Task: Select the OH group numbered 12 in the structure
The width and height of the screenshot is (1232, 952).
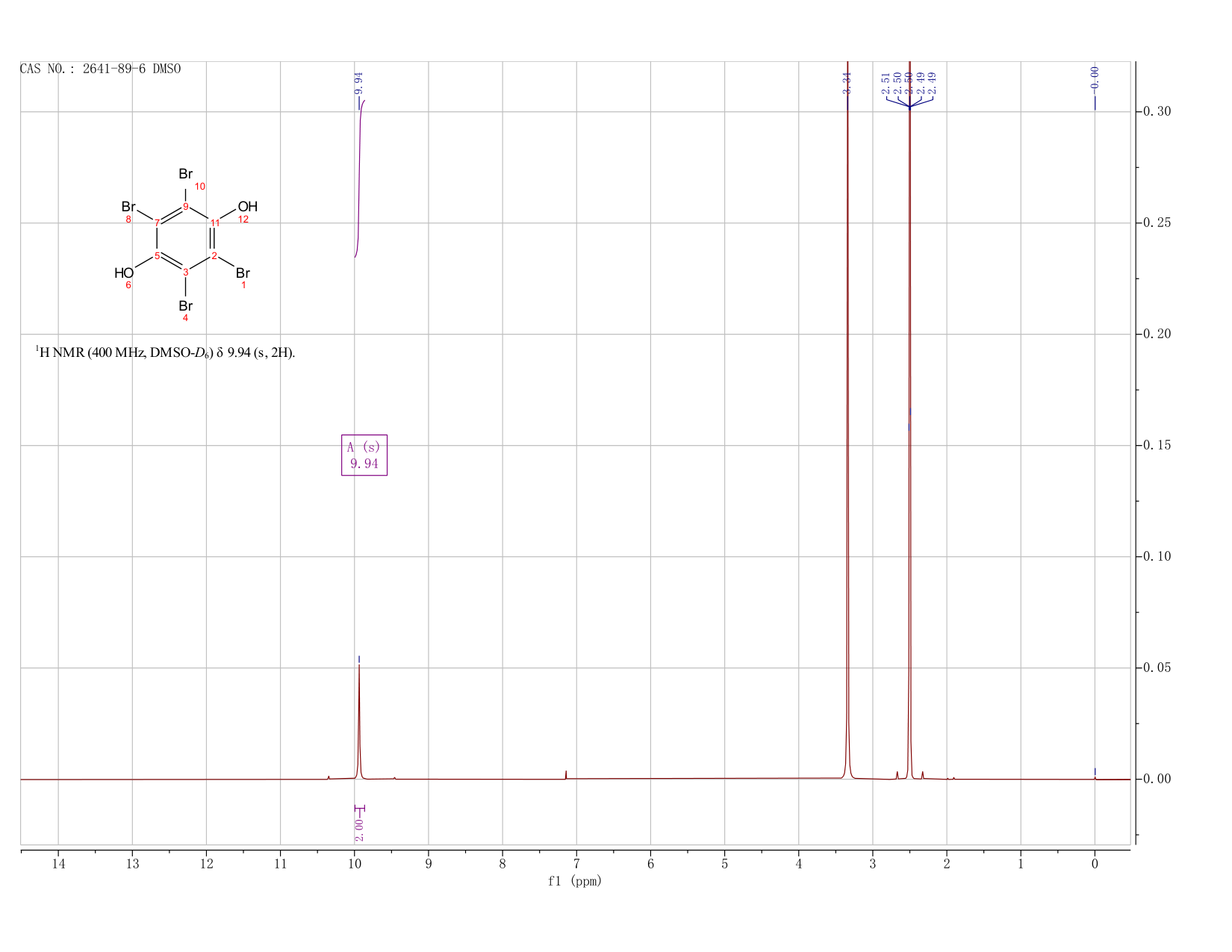Action: click(247, 207)
